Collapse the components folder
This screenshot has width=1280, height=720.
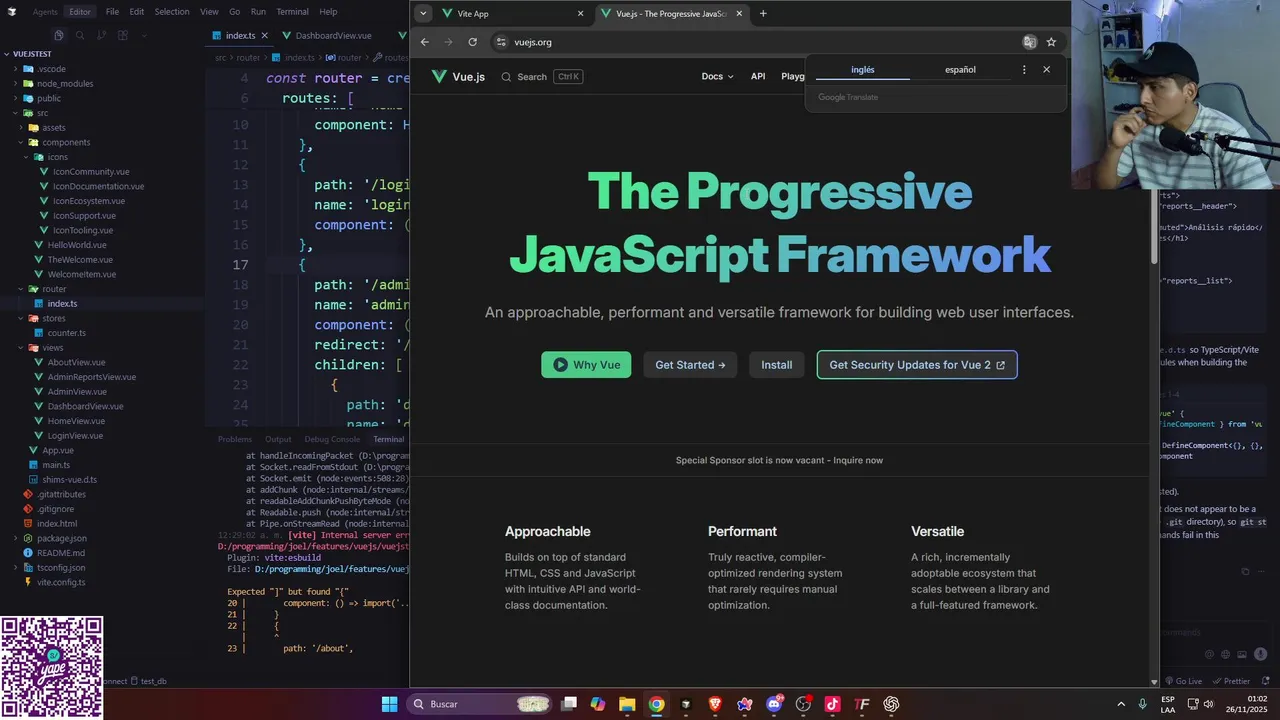point(66,142)
